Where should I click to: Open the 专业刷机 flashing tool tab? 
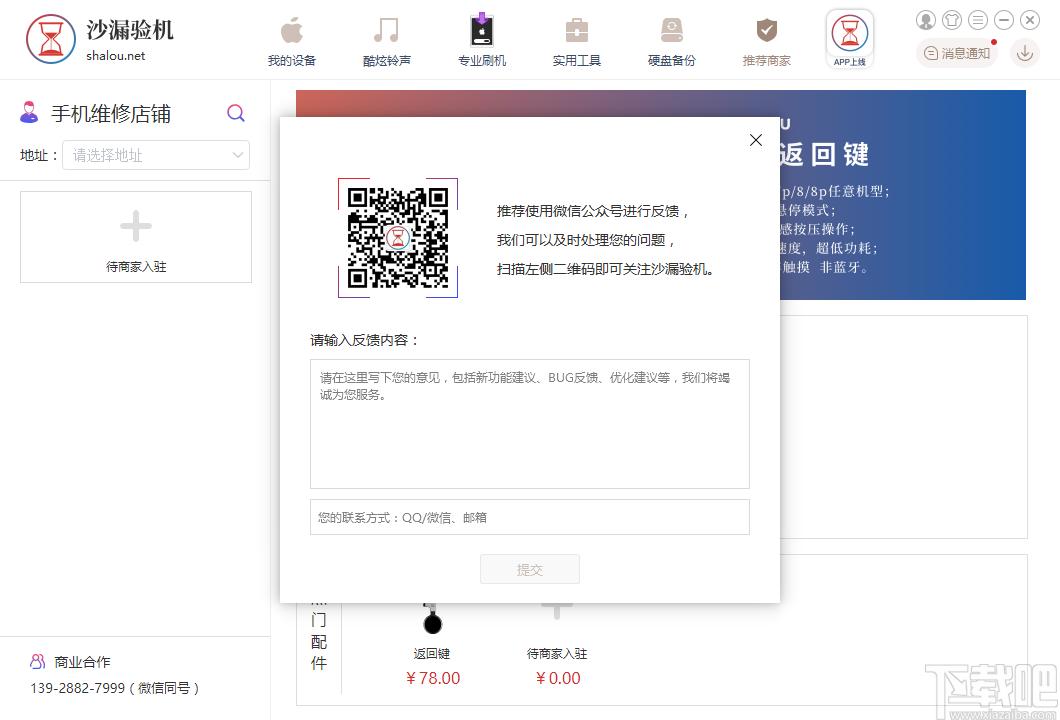pyautogui.click(x=481, y=42)
